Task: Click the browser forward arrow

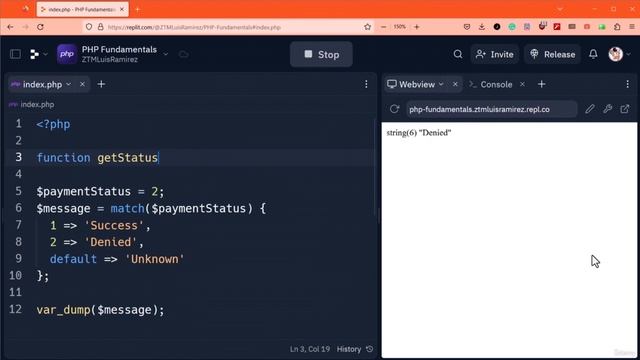Action: click(x=25, y=27)
